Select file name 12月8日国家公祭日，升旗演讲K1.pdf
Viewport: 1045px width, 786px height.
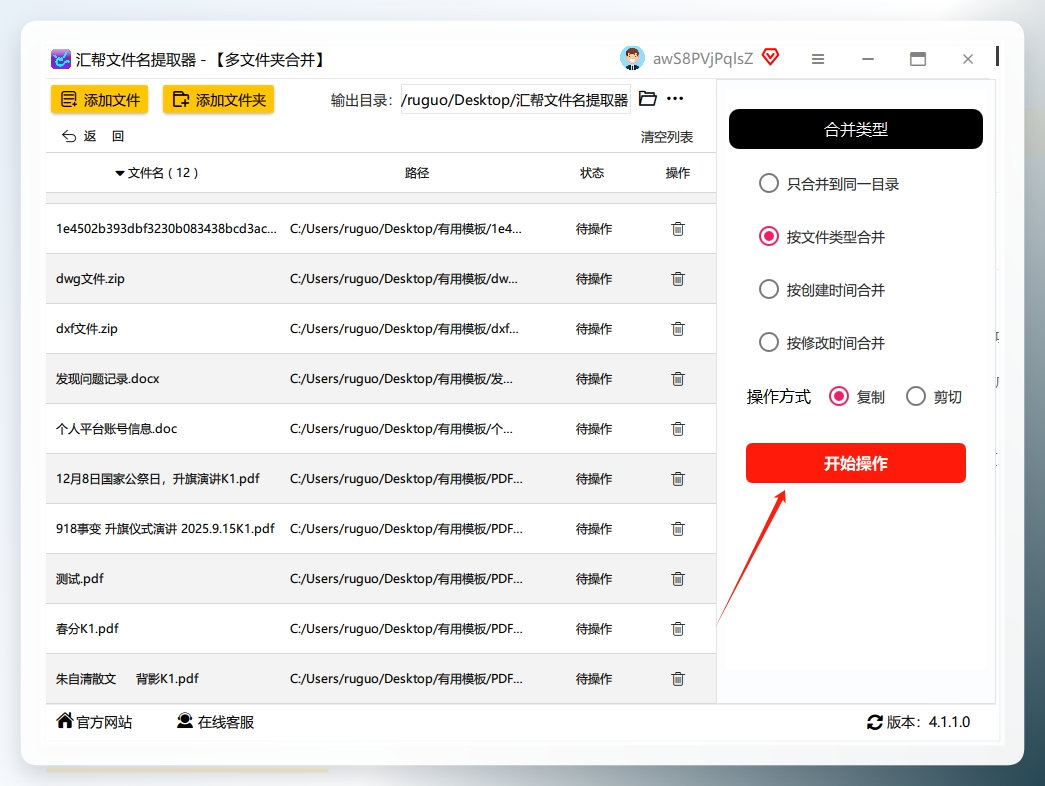(x=158, y=479)
